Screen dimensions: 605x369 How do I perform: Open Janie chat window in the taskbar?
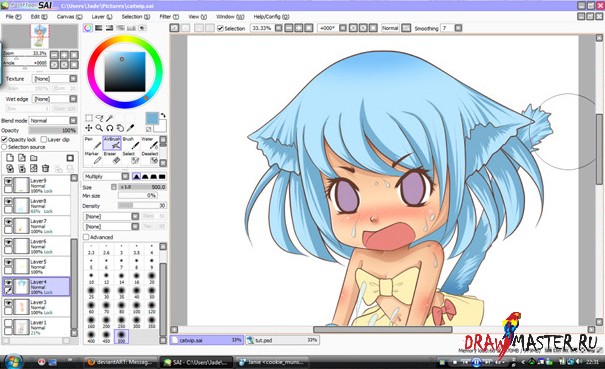[272, 362]
